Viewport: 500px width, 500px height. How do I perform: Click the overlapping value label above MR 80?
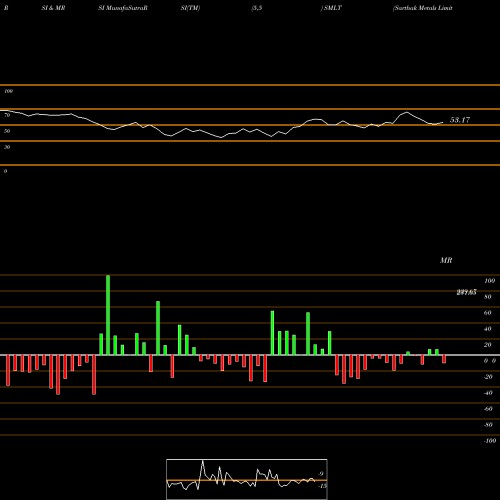[x=466, y=292]
